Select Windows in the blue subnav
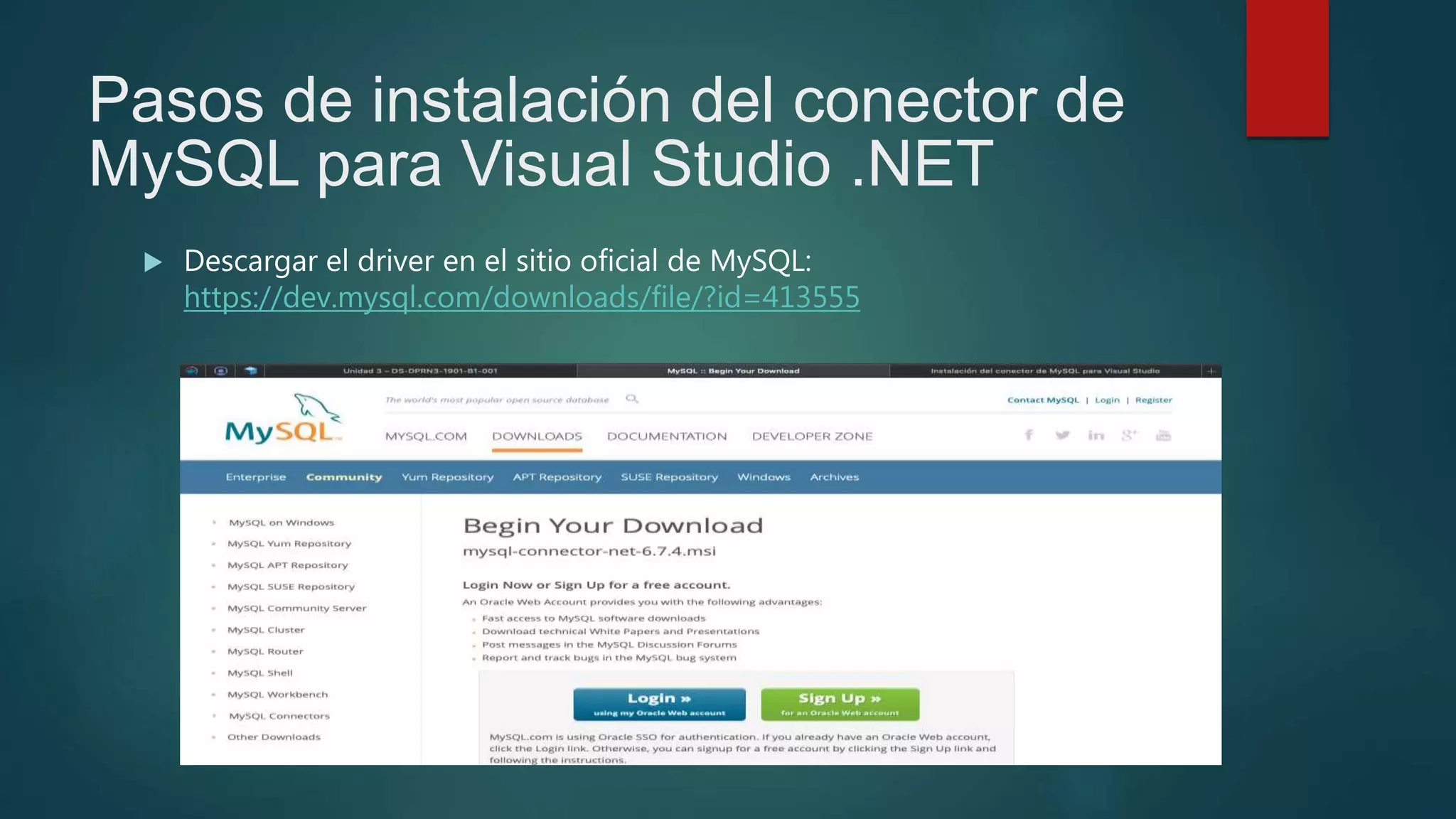The height and width of the screenshot is (819, 1456). point(764,477)
